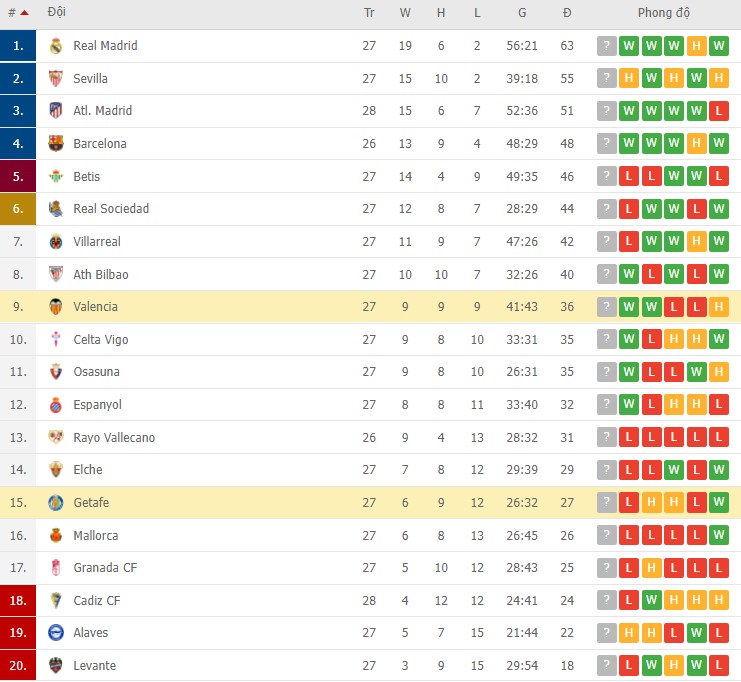Screen dimensions: 741x682
Task: Sort table by the # rank column
Action: tap(18, 13)
